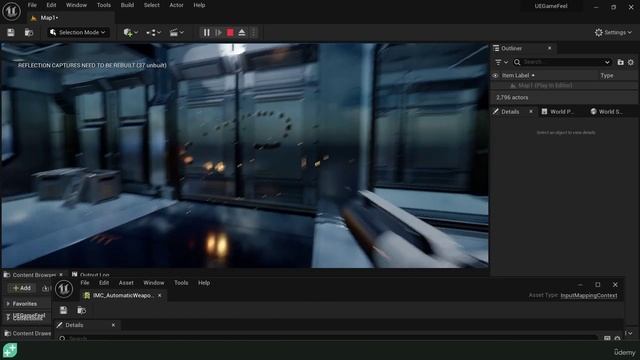Open the Selection Mode dropdown
This screenshot has width=640, height=360.
(78, 32)
